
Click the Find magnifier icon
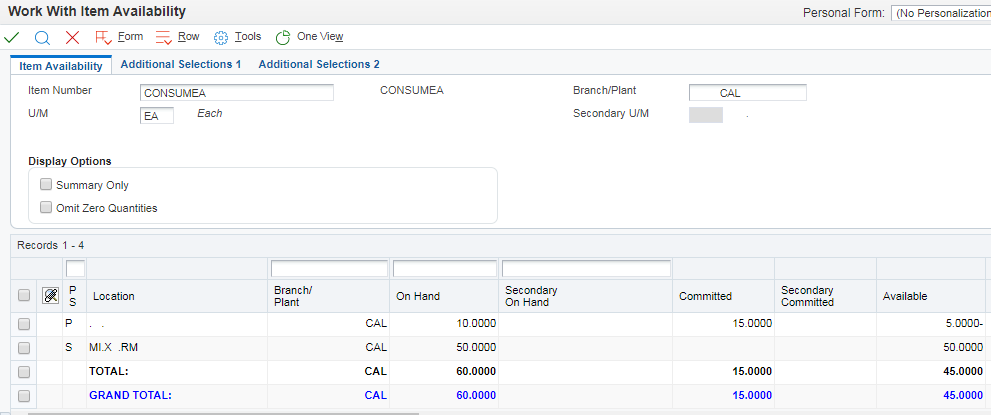pos(42,37)
